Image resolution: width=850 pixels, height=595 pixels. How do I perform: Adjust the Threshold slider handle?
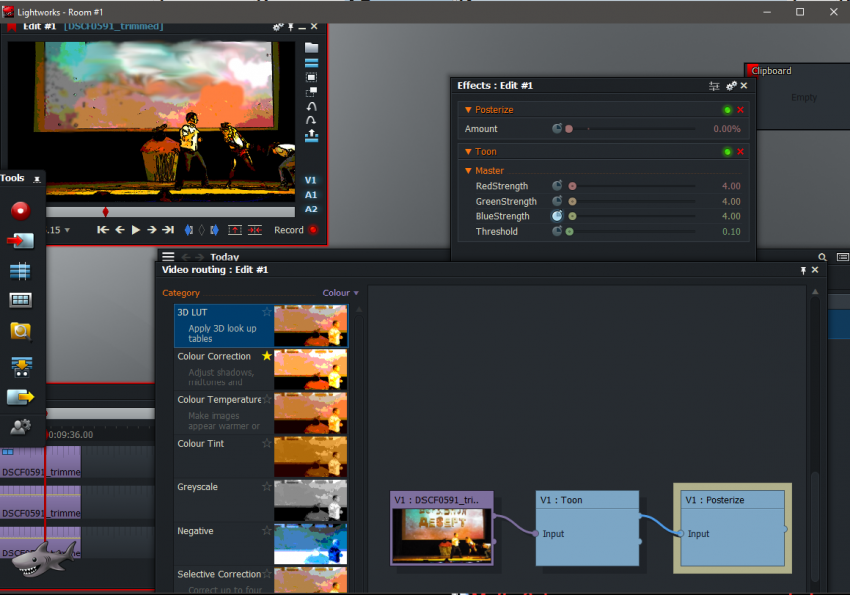[569, 231]
